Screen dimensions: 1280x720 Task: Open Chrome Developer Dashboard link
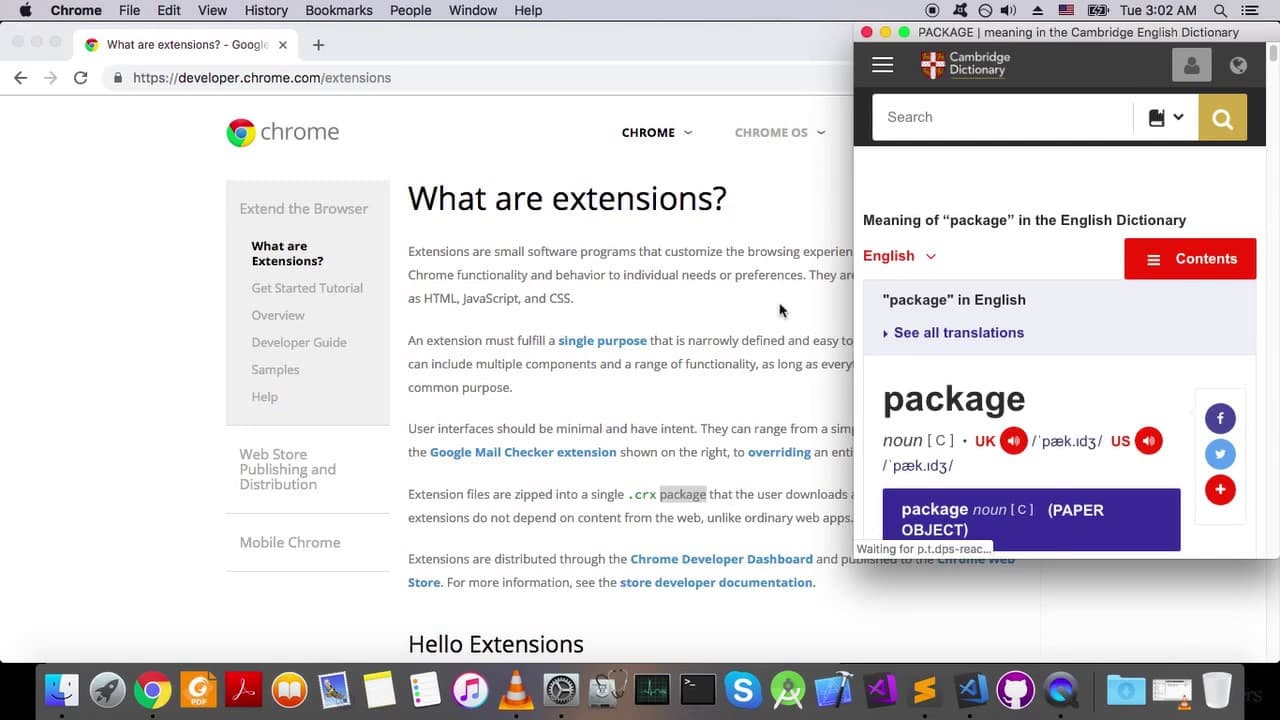click(x=721, y=559)
